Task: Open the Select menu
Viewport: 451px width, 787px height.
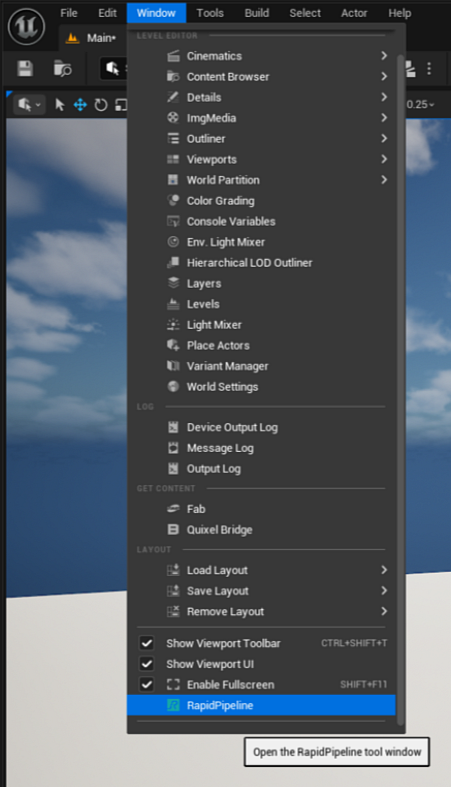Action: (305, 13)
